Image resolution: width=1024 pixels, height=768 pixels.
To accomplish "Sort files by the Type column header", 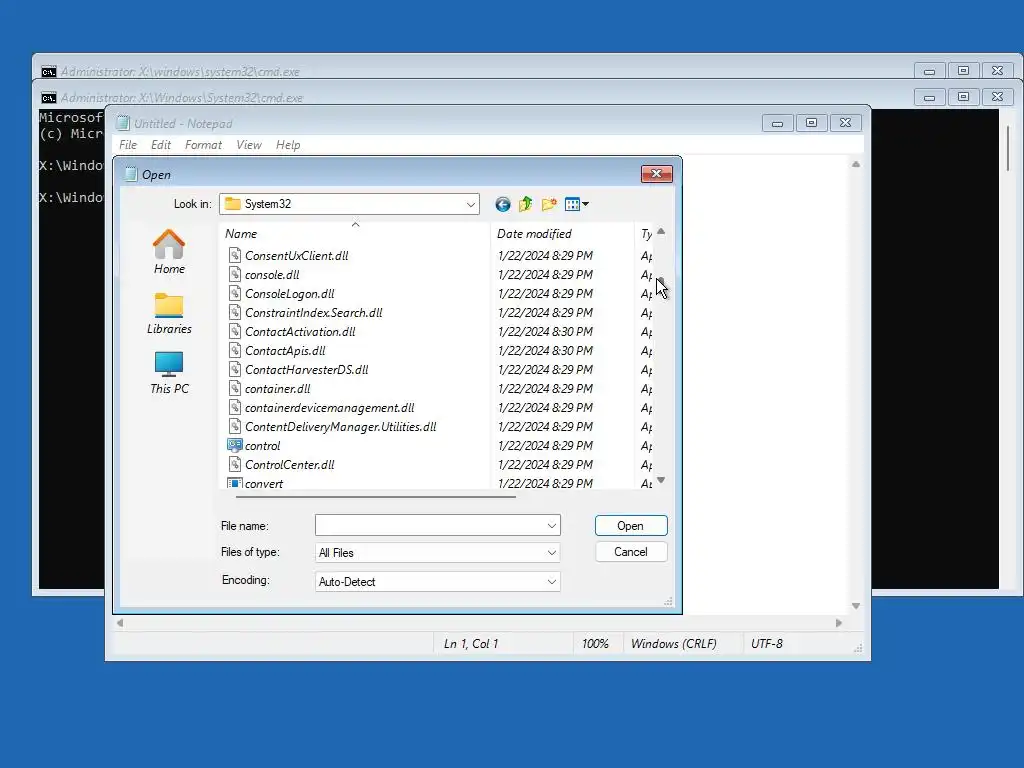I will coord(645,233).
